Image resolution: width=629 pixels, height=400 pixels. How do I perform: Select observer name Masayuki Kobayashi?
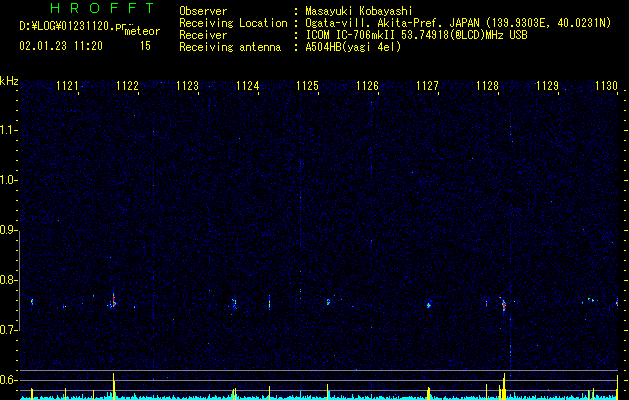(359, 11)
